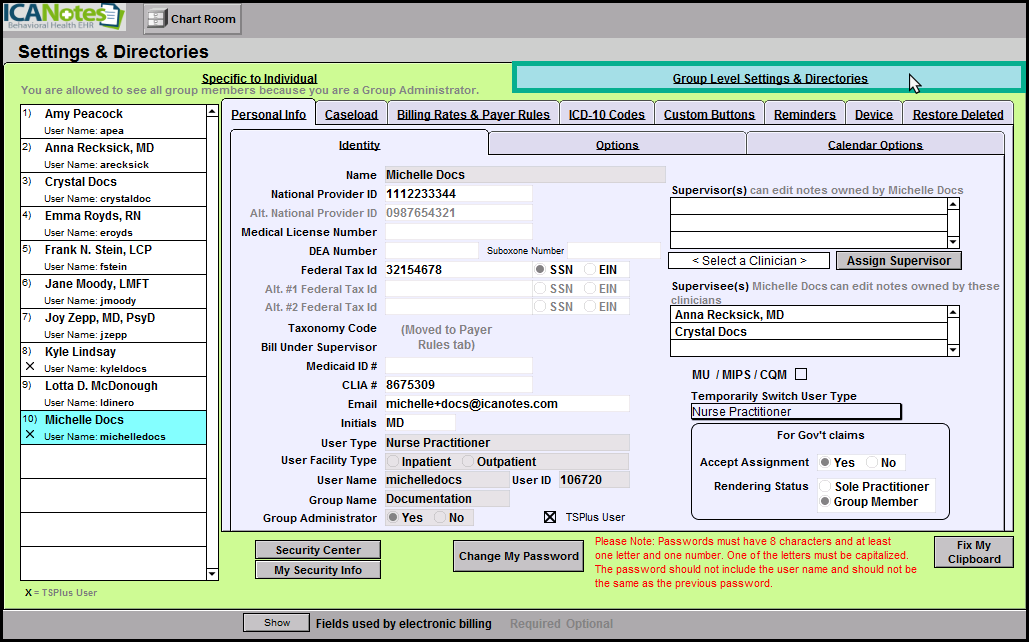Set Accept Assignment to No

(873, 463)
